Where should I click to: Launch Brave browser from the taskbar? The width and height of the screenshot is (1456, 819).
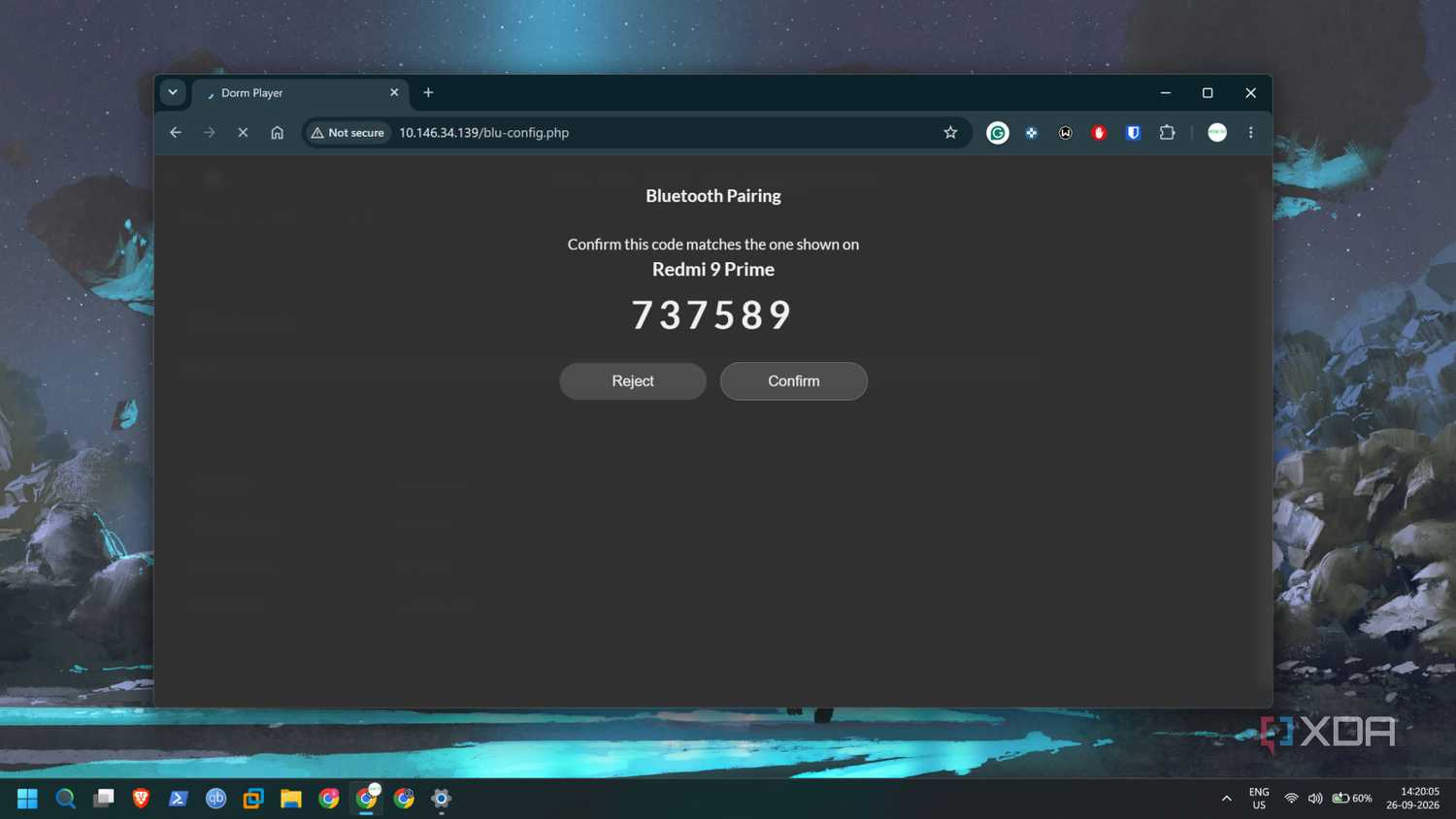[x=141, y=799]
